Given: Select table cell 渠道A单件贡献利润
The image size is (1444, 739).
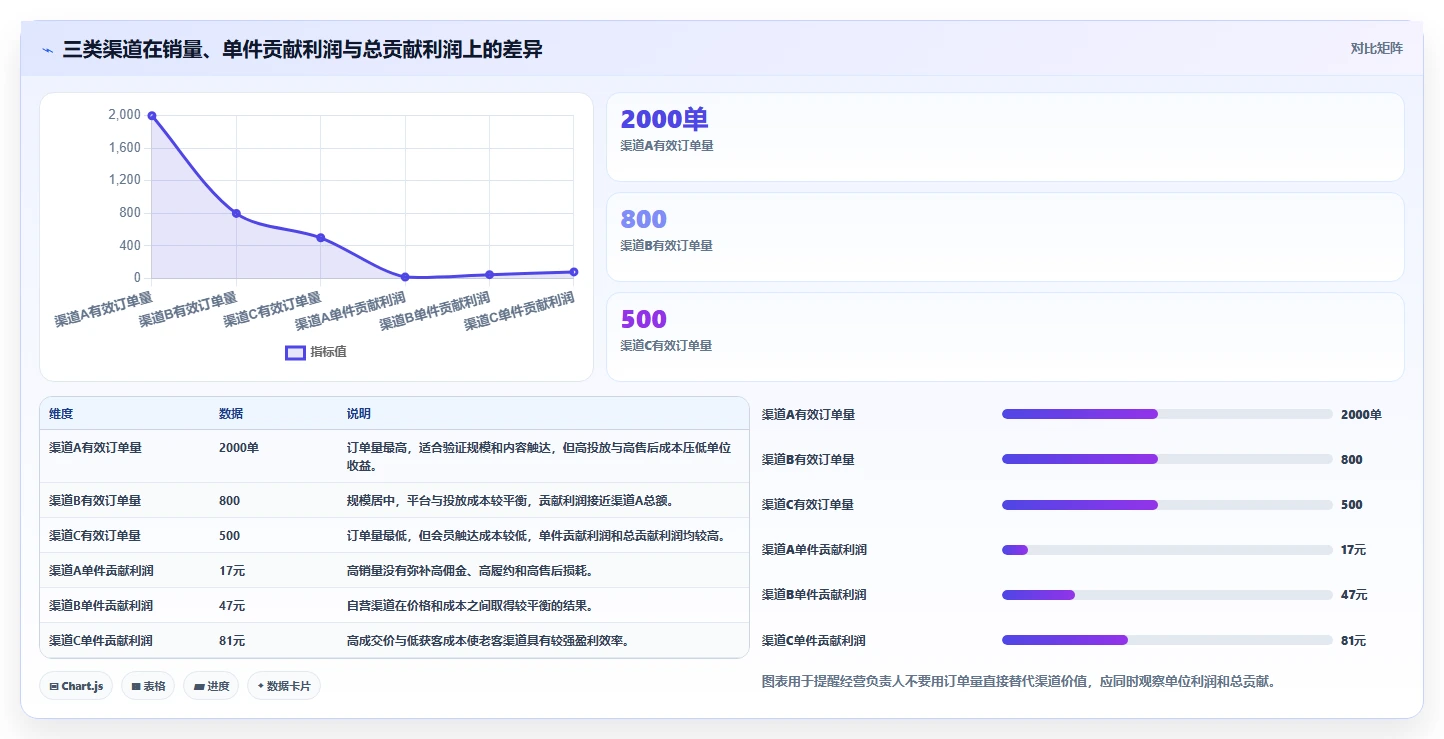Looking at the screenshot, I should click(x=101, y=571).
